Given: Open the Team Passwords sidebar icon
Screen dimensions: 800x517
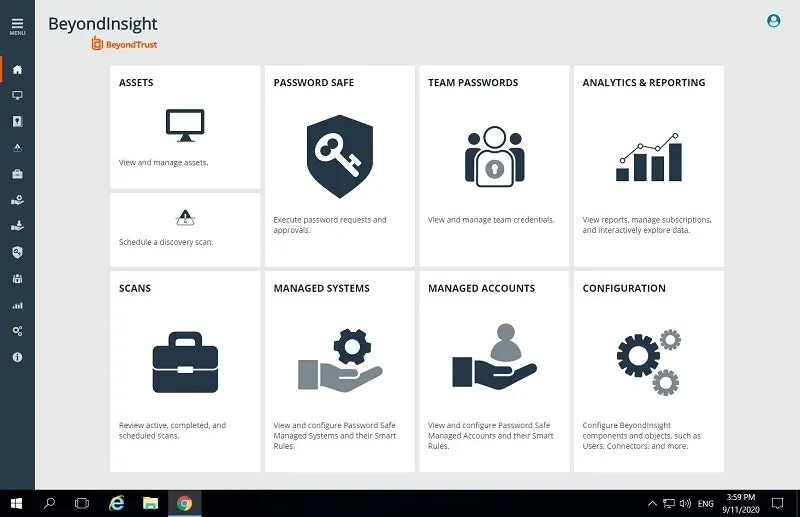Looking at the screenshot, I should tap(17, 279).
